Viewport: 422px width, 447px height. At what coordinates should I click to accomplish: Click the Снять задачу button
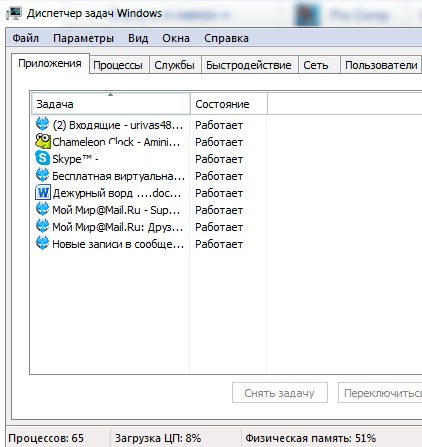(280, 393)
